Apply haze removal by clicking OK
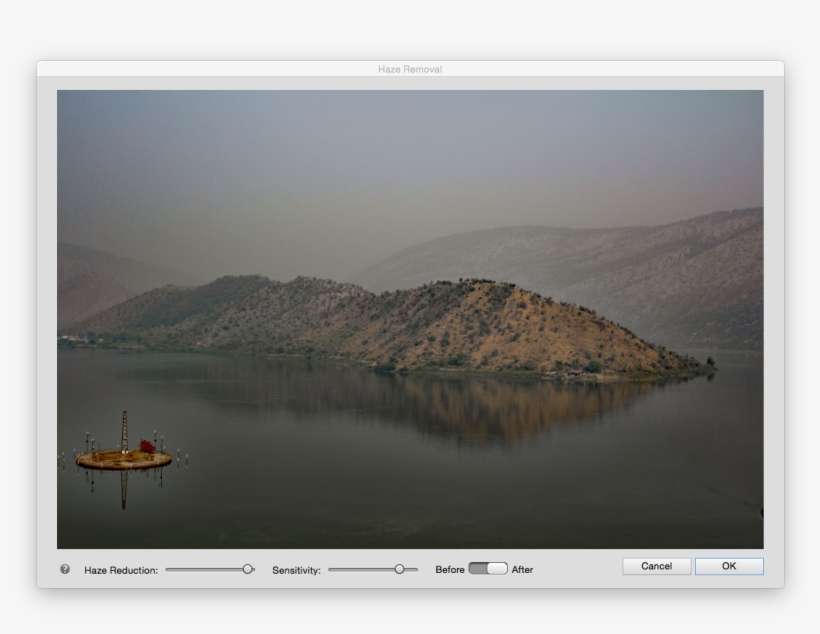This screenshot has width=820, height=634. 729,566
